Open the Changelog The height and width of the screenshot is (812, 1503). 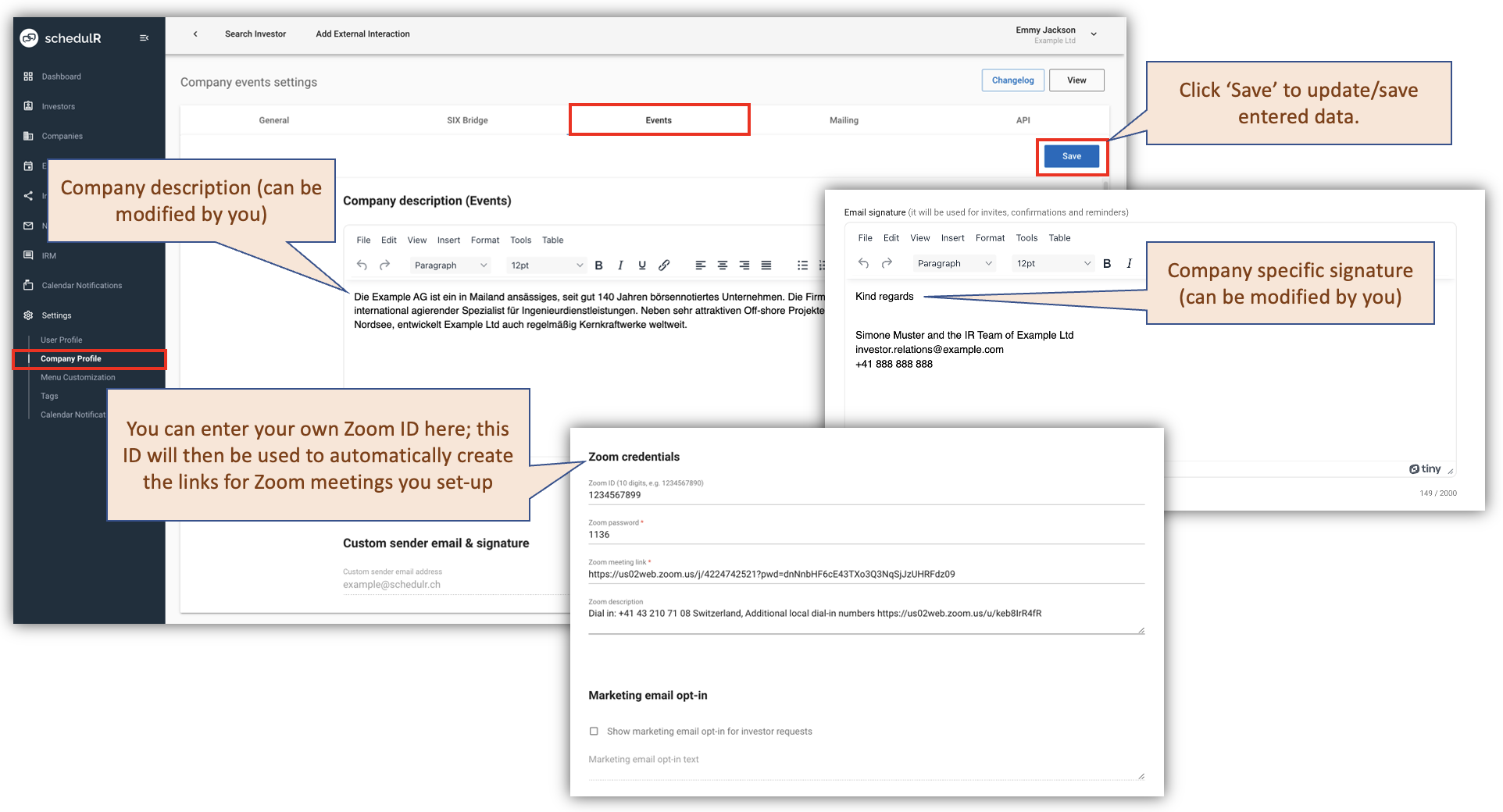[1012, 80]
